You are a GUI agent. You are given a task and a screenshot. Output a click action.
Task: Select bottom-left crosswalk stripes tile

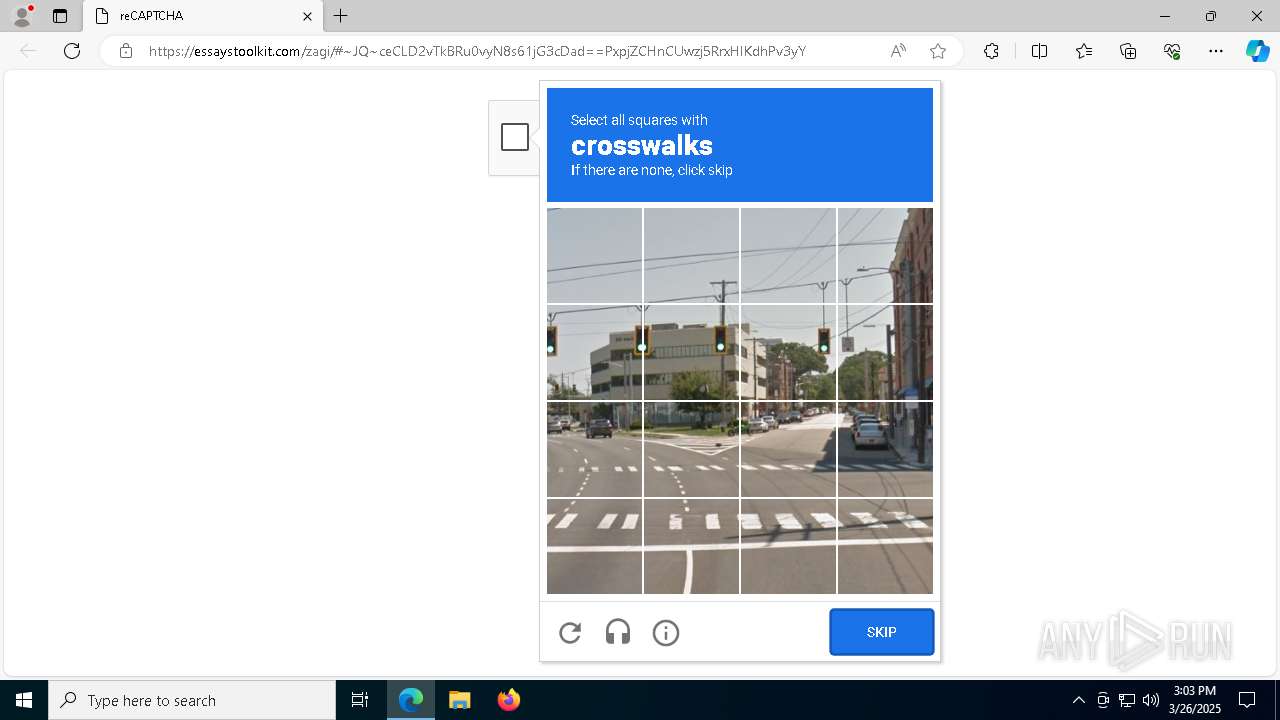point(594,546)
